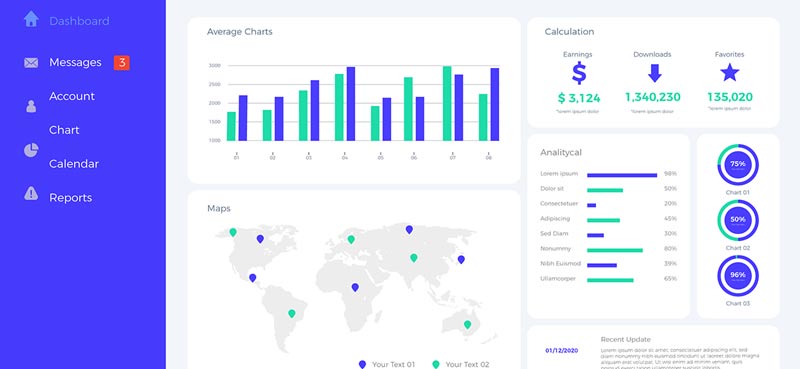This screenshot has height=369, width=800.
Task: Click the home icon beside Dashboard
Action: click(x=31, y=19)
